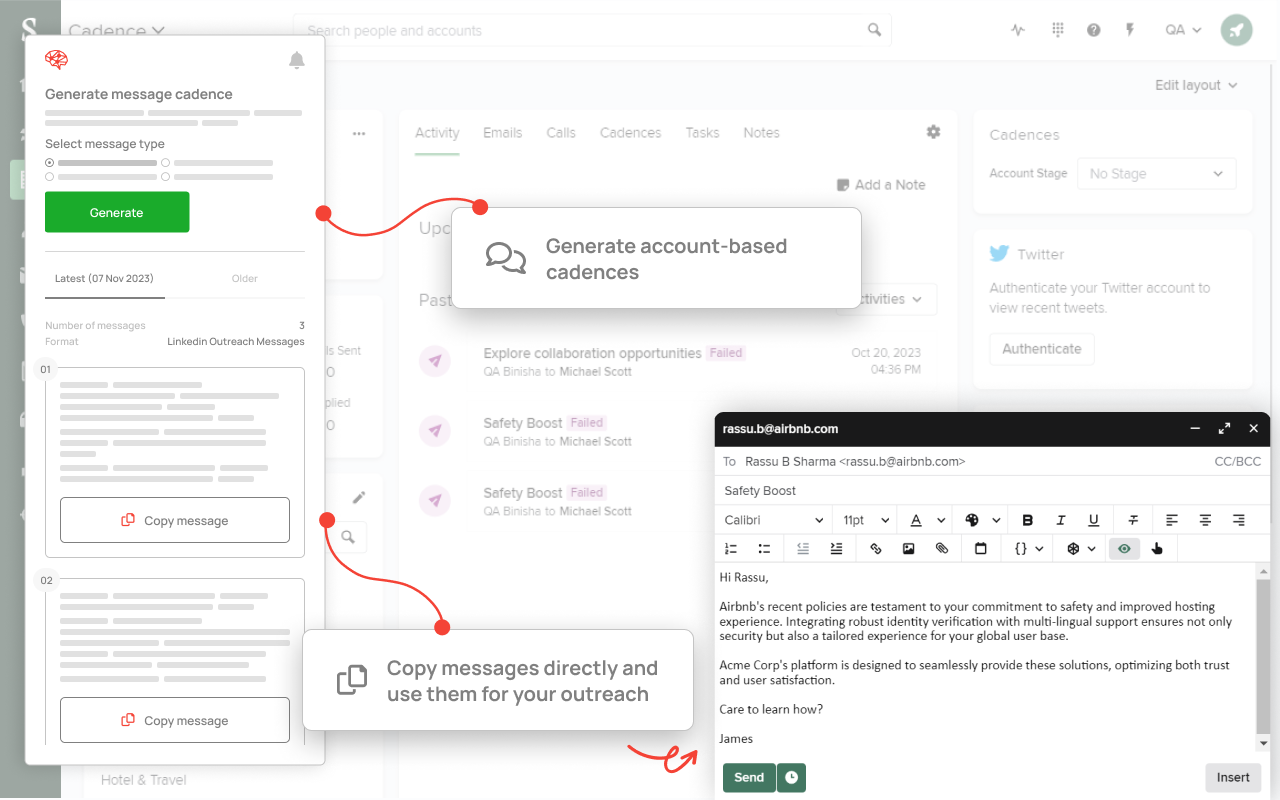Click the pencil edit icon

pos(359,497)
